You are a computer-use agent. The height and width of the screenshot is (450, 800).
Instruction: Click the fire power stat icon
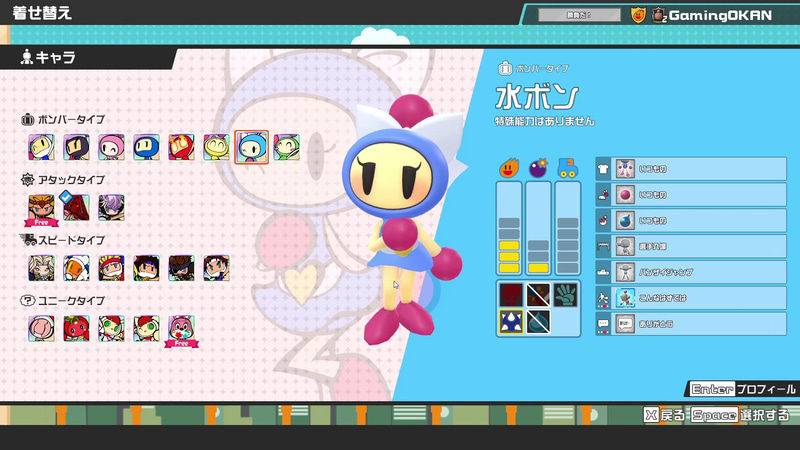(x=509, y=168)
